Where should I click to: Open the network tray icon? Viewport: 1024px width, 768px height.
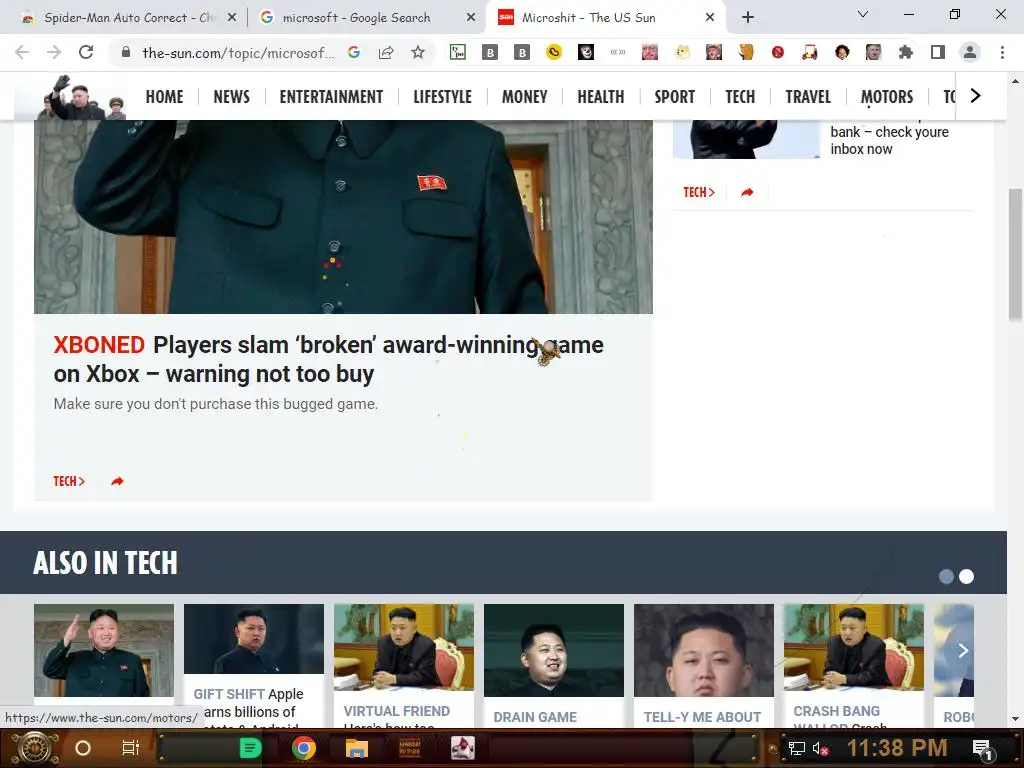(797, 749)
